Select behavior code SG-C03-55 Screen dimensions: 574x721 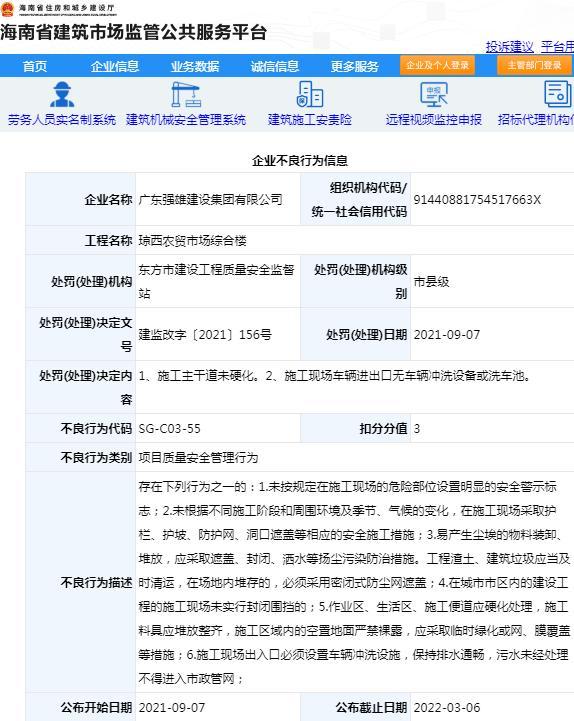pyautogui.click(x=170, y=429)
